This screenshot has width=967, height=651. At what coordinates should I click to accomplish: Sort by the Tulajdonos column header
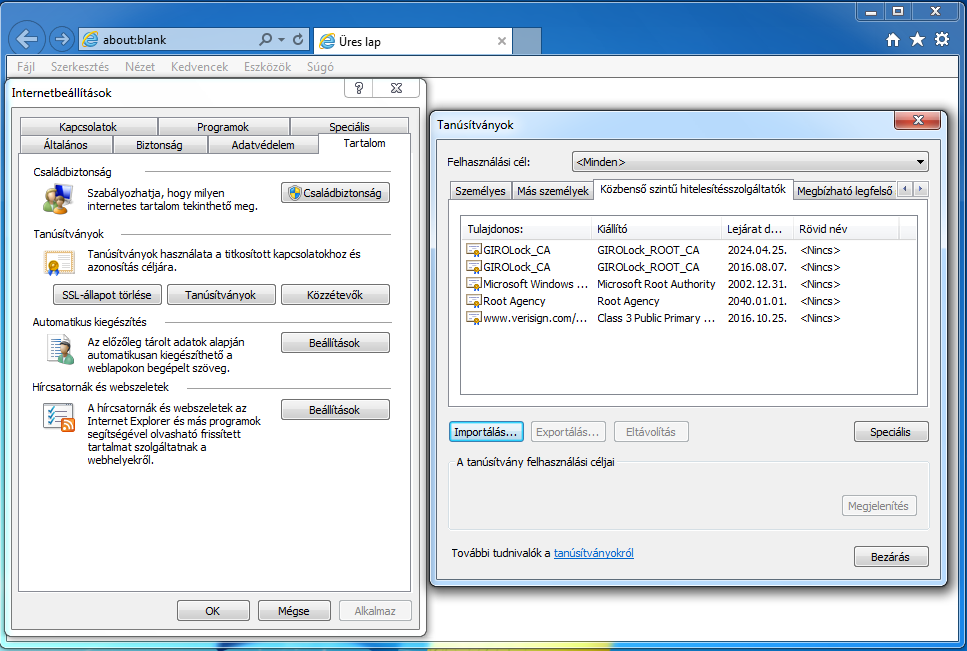[527, 229]
